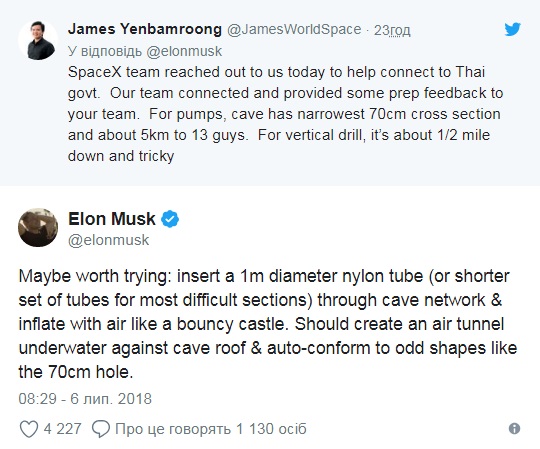
Task: Open the 08:29 - 6 лип. 2018 date link
Action: (x=85, y=399)
